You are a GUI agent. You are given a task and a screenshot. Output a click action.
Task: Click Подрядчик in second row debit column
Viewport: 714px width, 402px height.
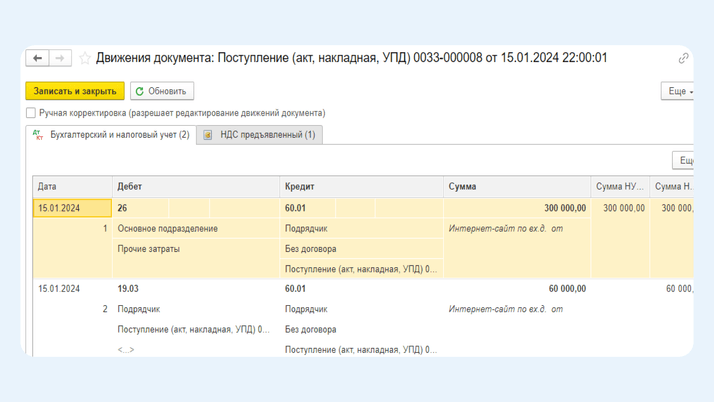pos(139,309)
